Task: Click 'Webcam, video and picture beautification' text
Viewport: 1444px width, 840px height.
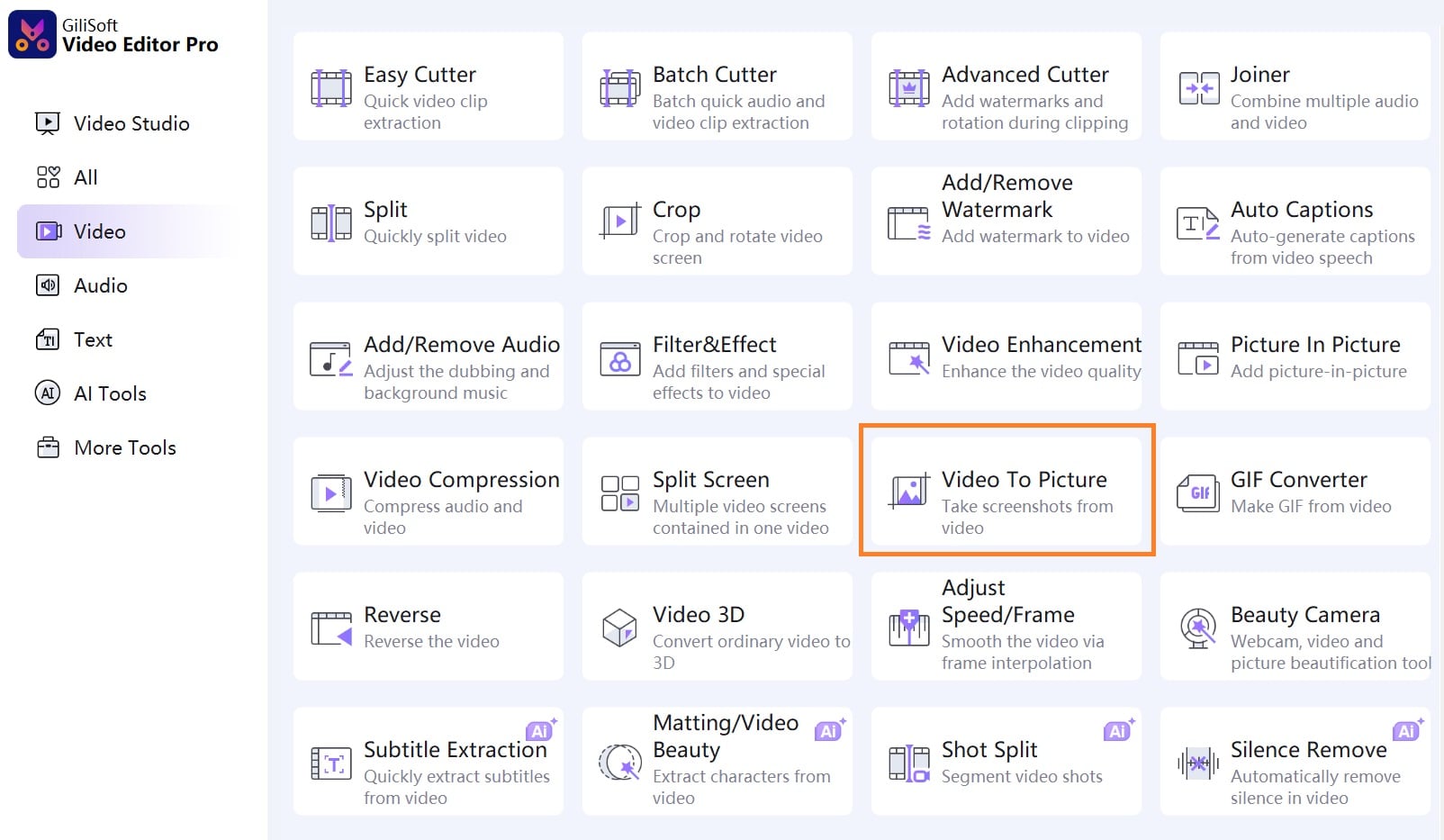Action: coord(1331,652)
